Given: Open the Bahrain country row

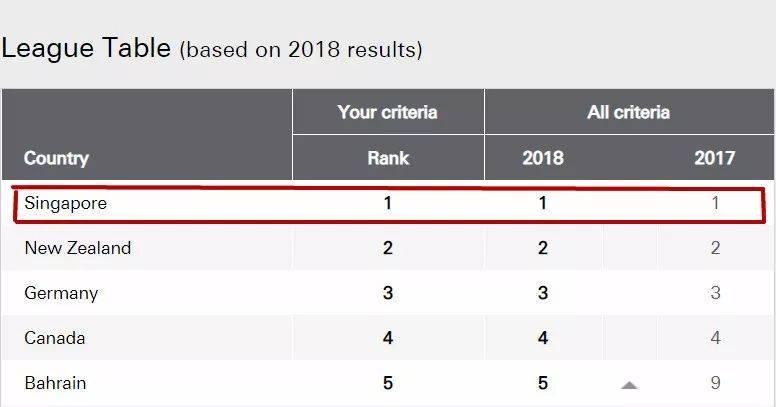Looking at the screenshot, I should (56, 383).
